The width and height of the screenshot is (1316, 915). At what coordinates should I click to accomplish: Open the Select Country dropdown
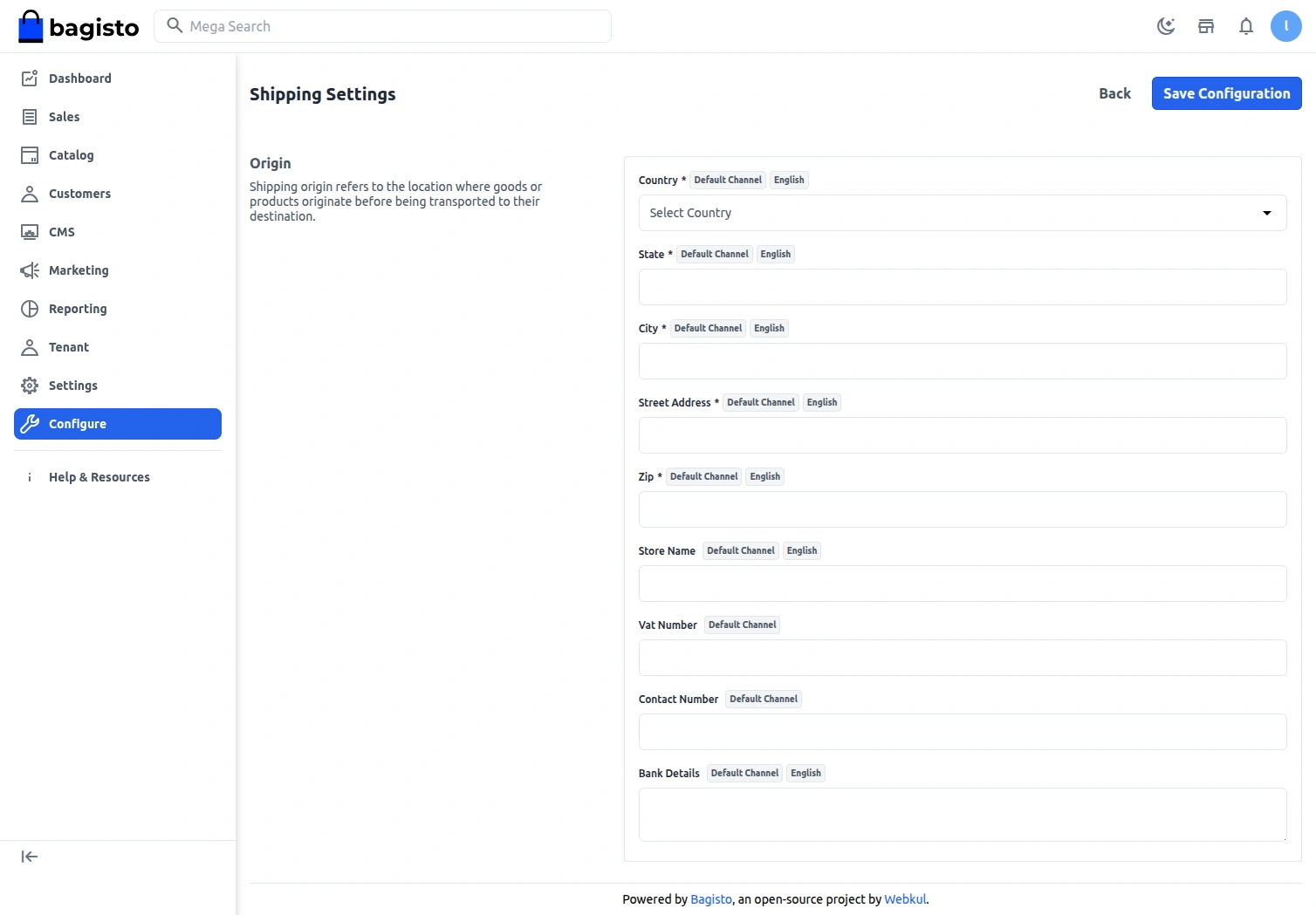[963, 213]
